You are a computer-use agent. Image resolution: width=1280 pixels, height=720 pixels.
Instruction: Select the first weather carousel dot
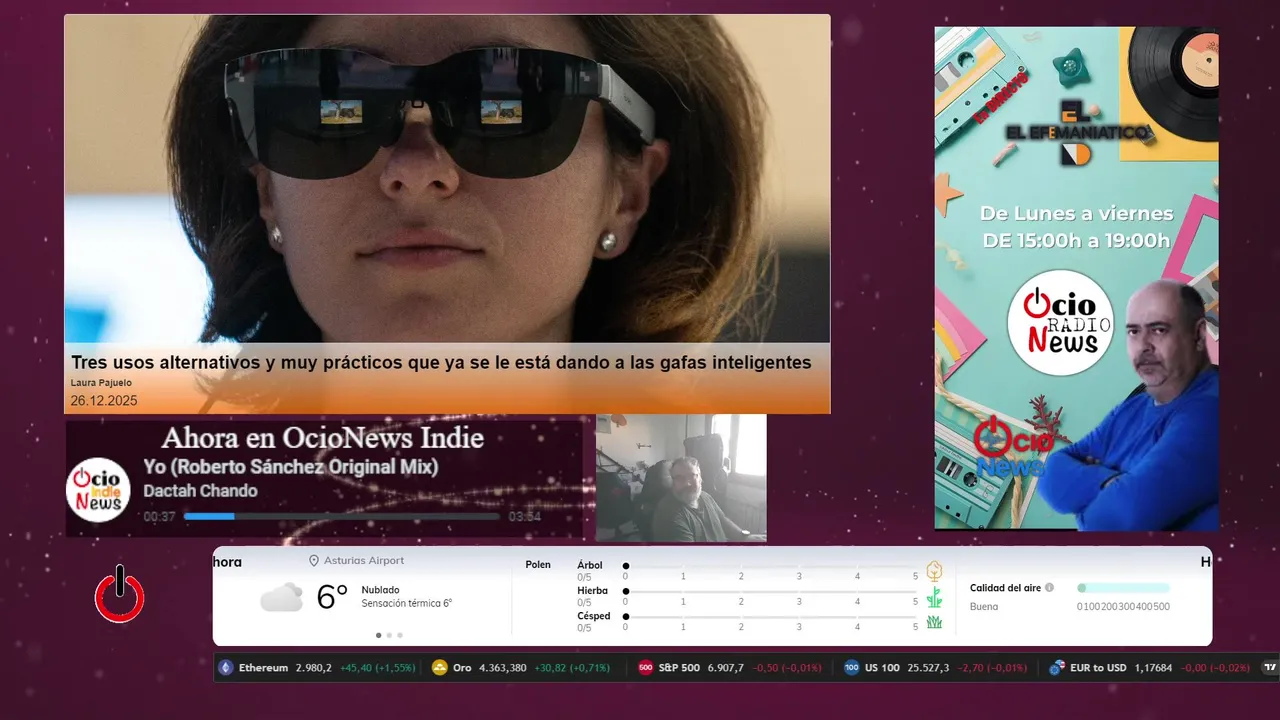(x=378, y=635)
